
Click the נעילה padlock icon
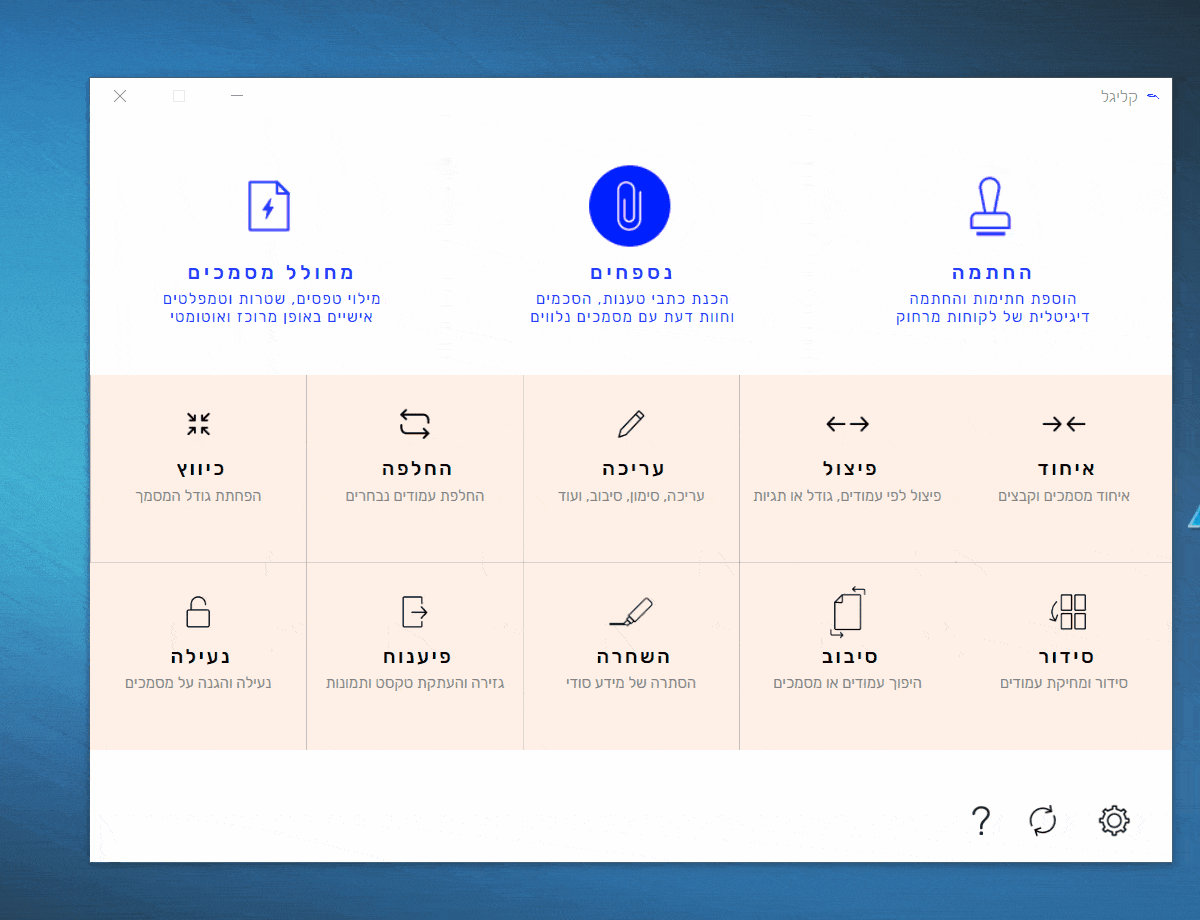pyautogui.click(x=198, y=611)
